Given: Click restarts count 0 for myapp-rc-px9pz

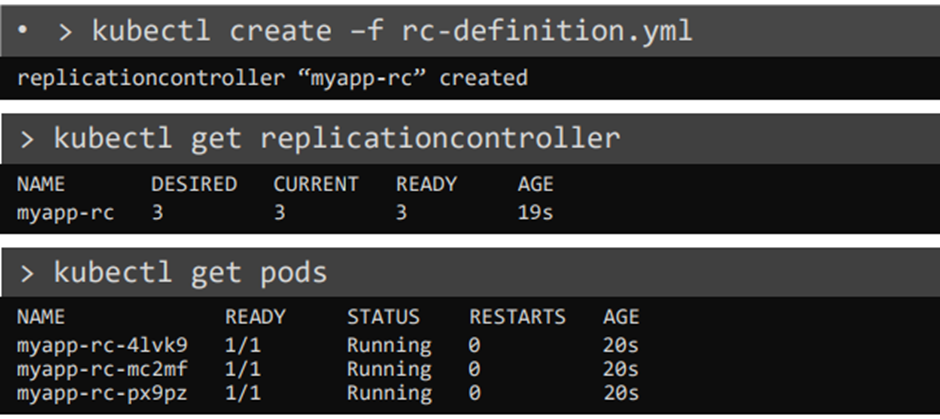Looking at the screenshot, I should coord(474,393).
